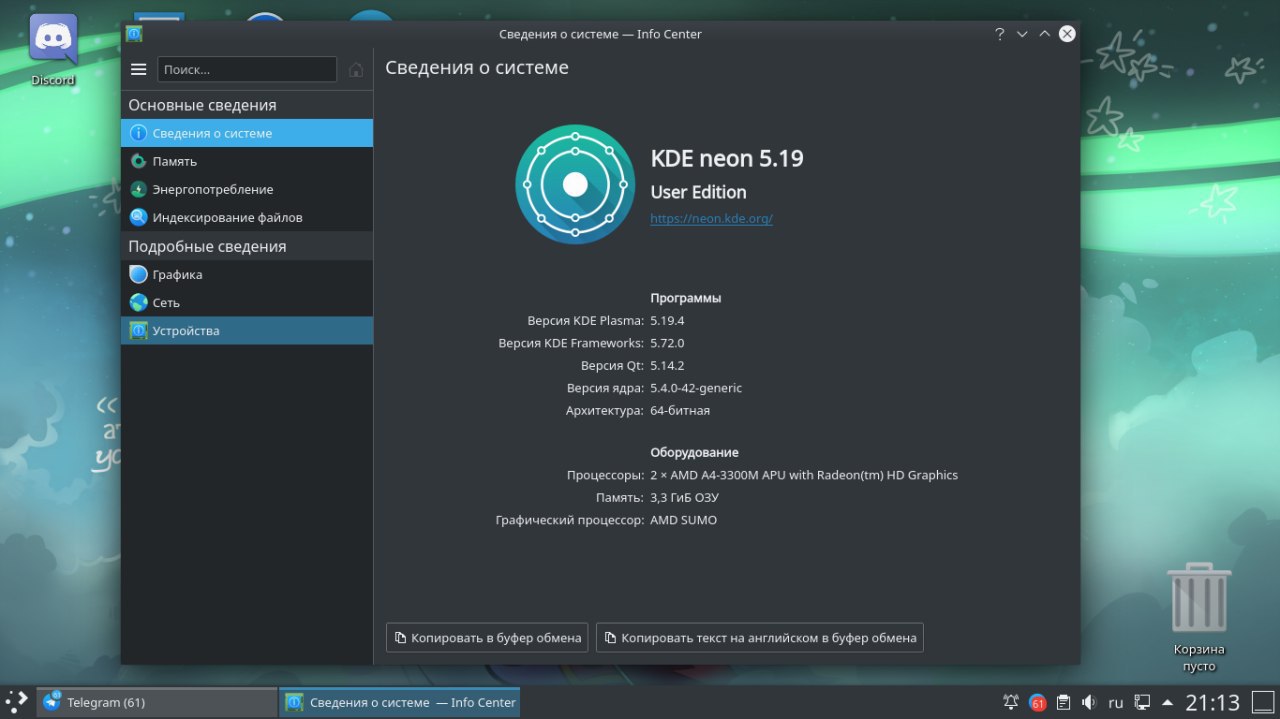Click Копировать текст на английском button

[x=760, y=637]
